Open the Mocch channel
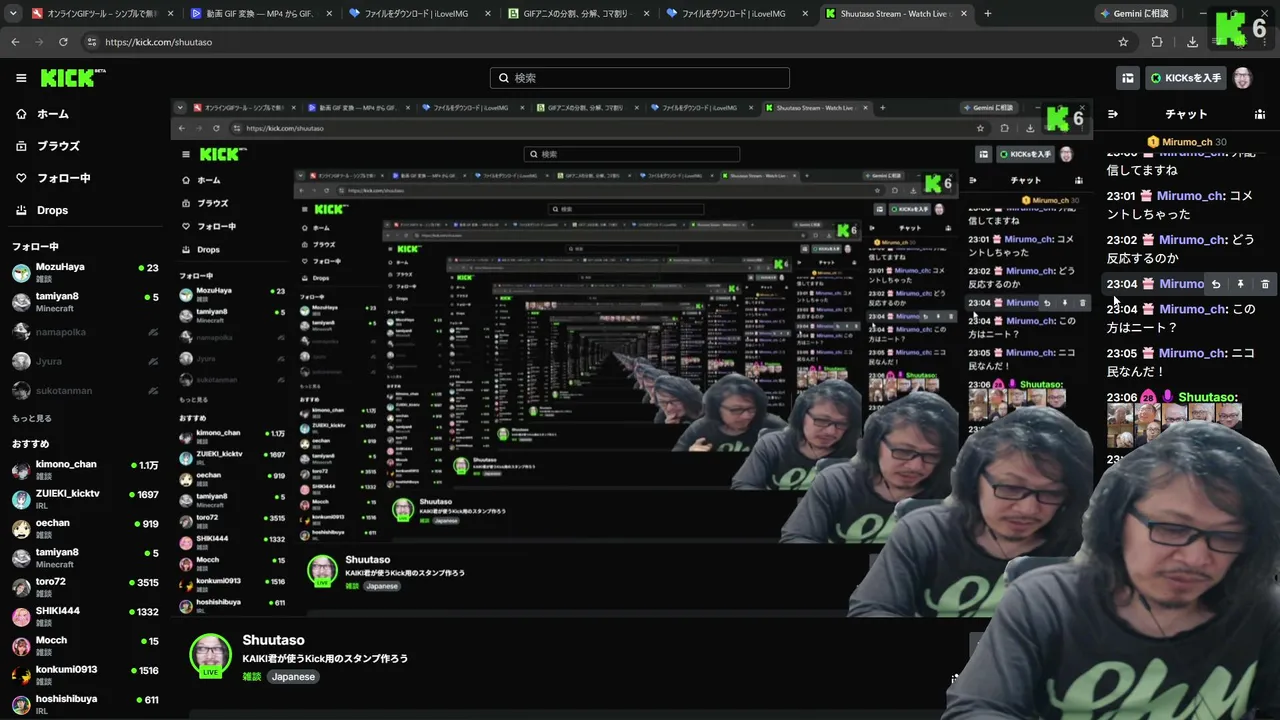Image resolution: width=1280 pixels, height=720 pixels. [x=84, y=646]
